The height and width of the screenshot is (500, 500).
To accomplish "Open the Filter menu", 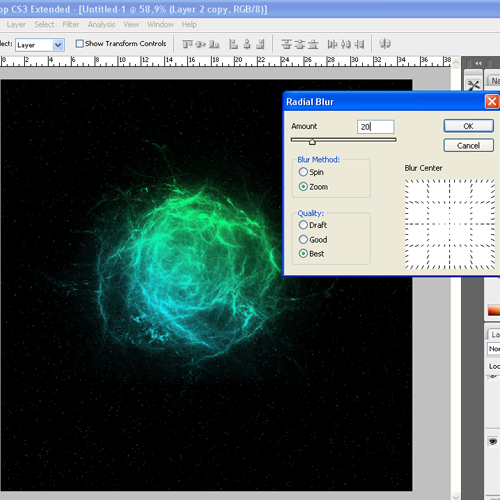I will click(71, 25).
